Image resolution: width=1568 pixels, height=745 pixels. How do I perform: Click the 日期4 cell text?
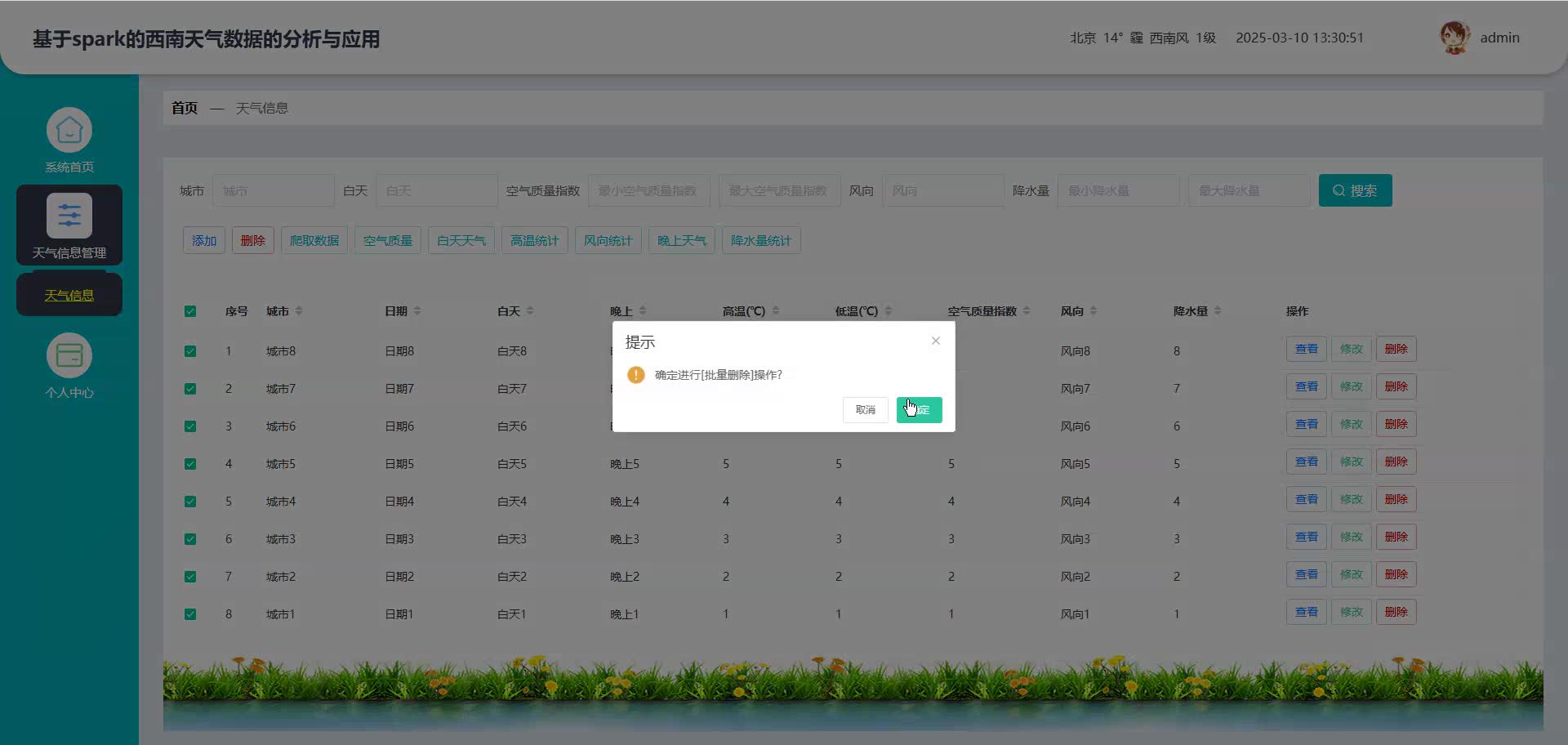tap(399, 502)
